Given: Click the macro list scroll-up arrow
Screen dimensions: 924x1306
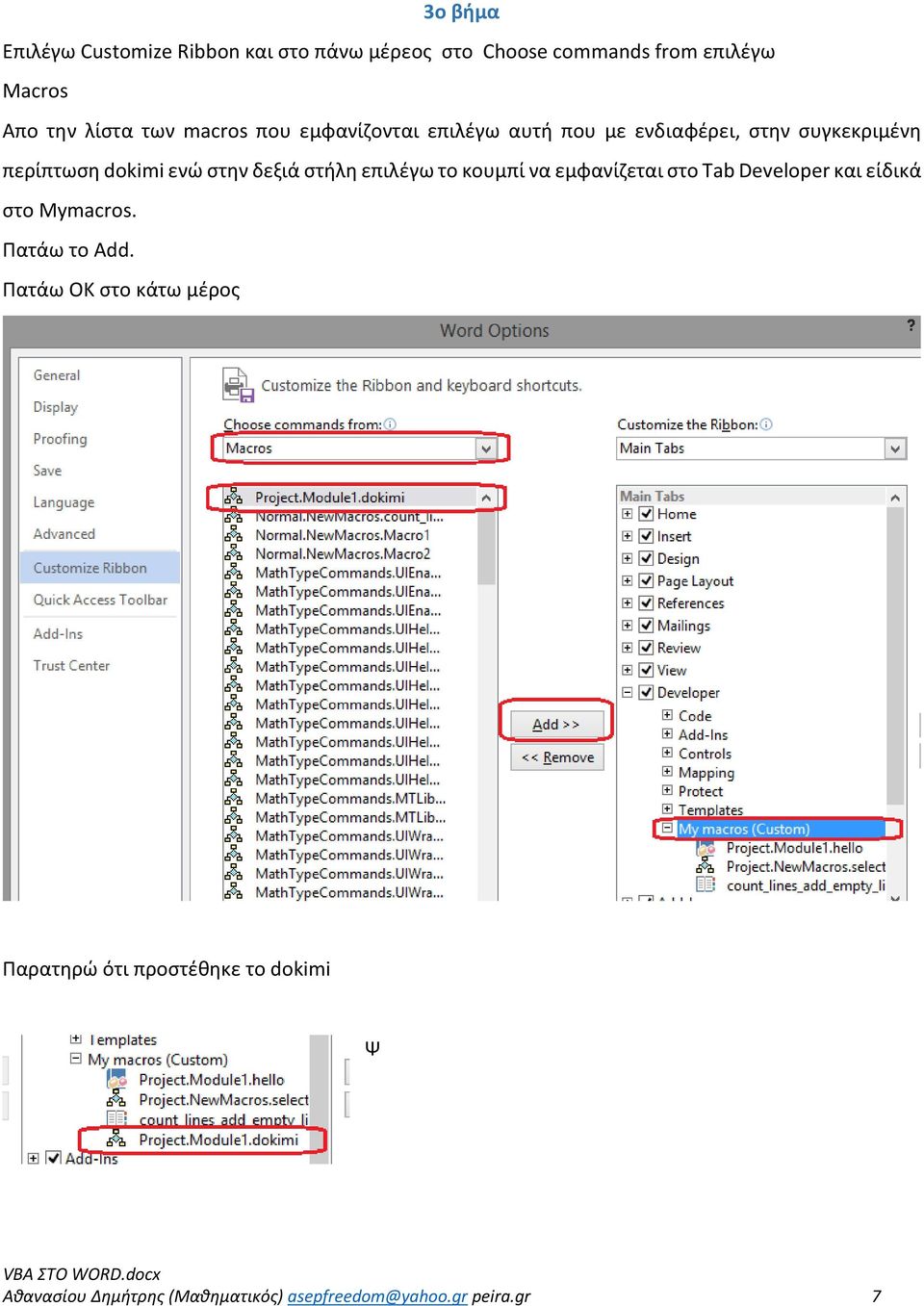Looking at the screenshot, I should coord(486,498).
